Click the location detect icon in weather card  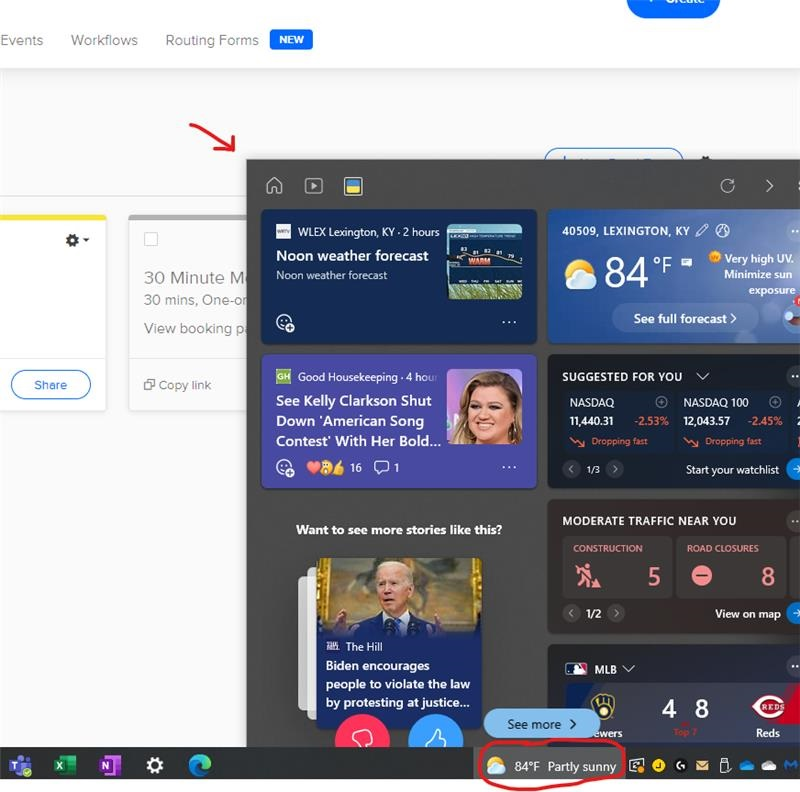[x=722, y=231]
